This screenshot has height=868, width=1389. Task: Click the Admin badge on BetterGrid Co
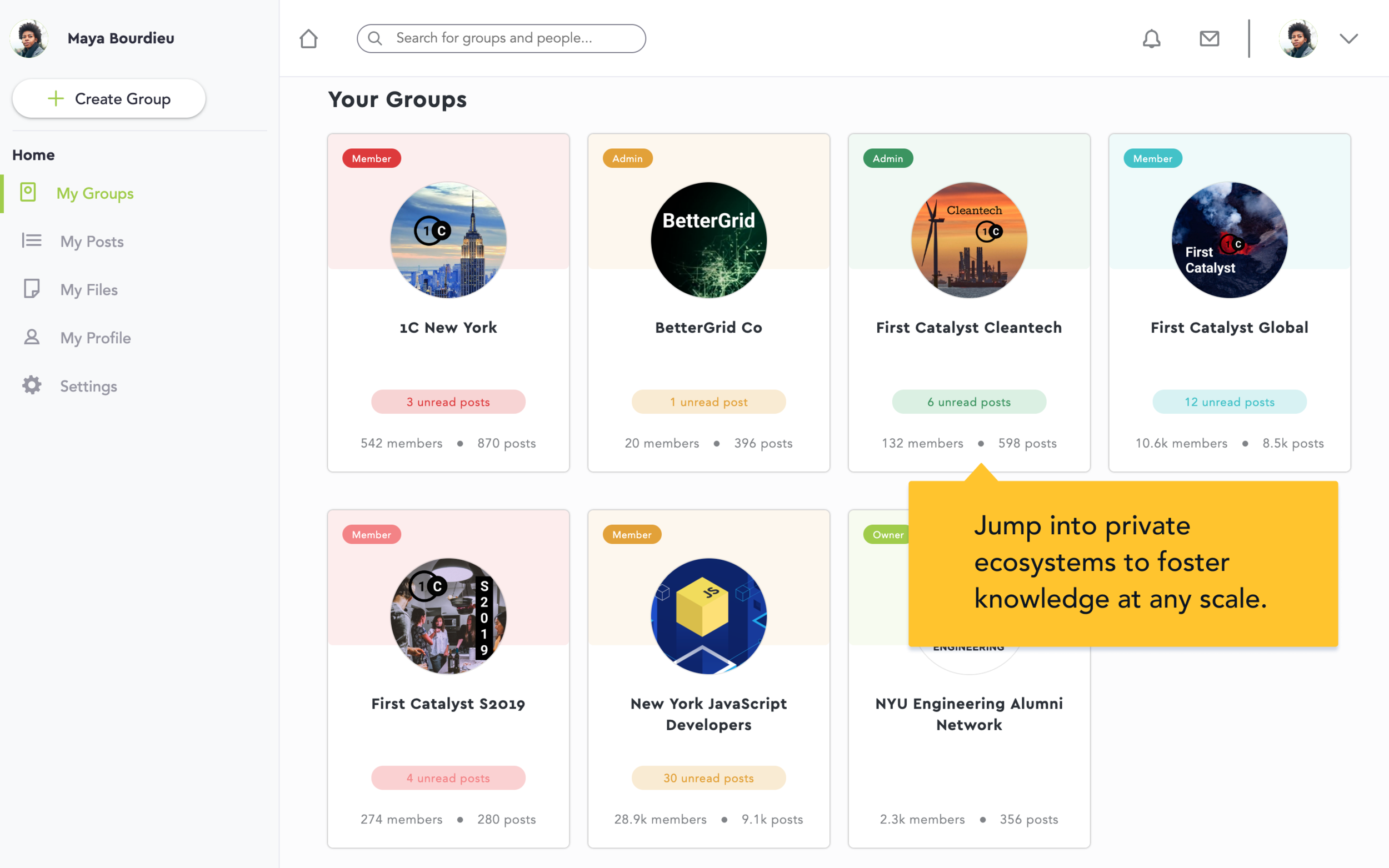pos(627,158)
